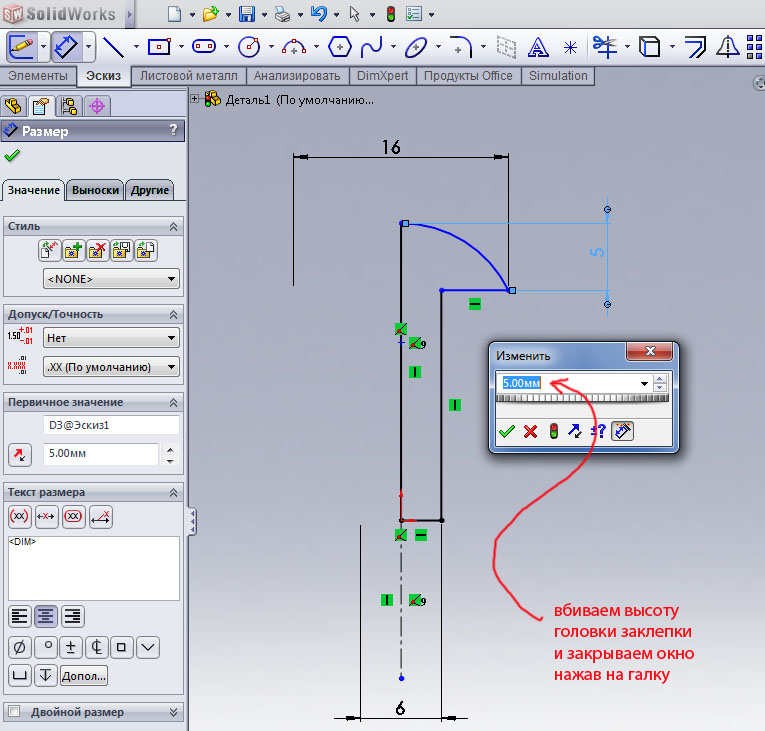The image size is (765, 731).
Task: Click the Допол... button
Action: click(84, 676)
